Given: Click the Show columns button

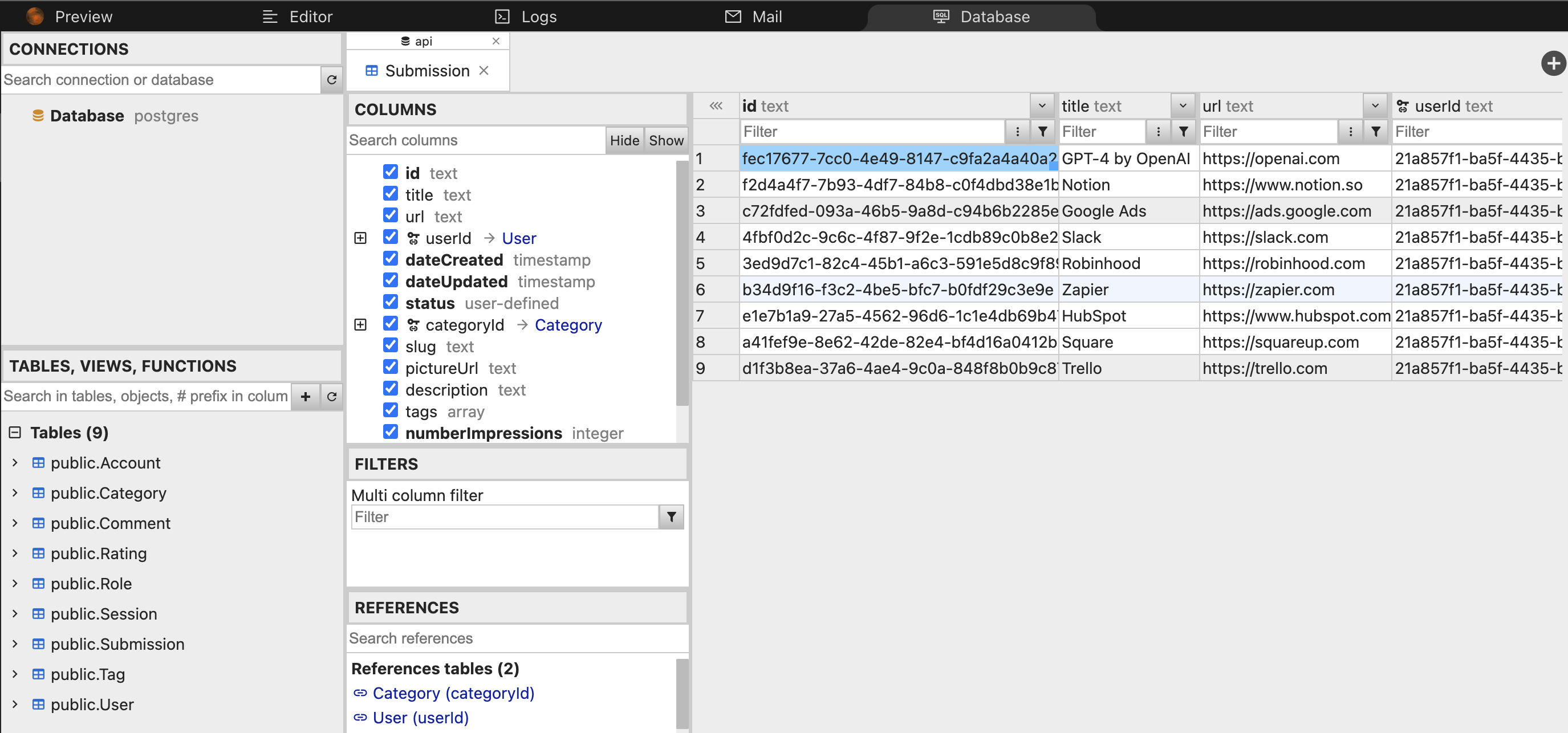Looking at the screenshot, I should [x=666, y=140].
